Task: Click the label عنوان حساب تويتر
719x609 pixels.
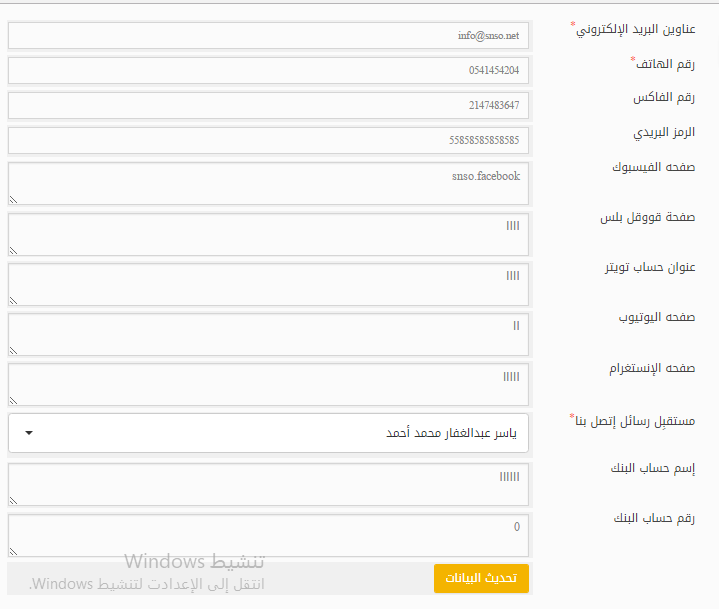Action: click(650, 267)
